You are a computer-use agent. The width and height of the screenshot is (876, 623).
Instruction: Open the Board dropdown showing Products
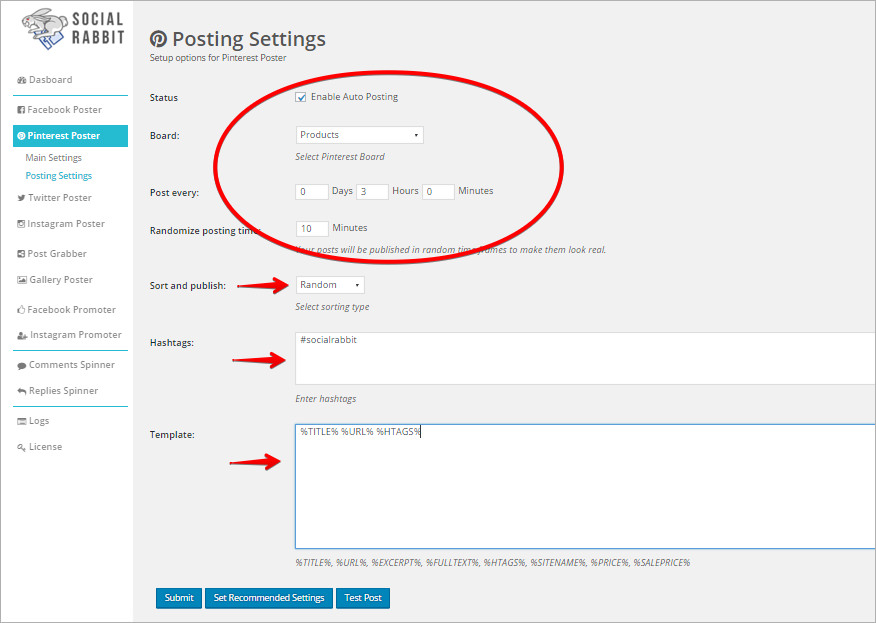(359, 135)
